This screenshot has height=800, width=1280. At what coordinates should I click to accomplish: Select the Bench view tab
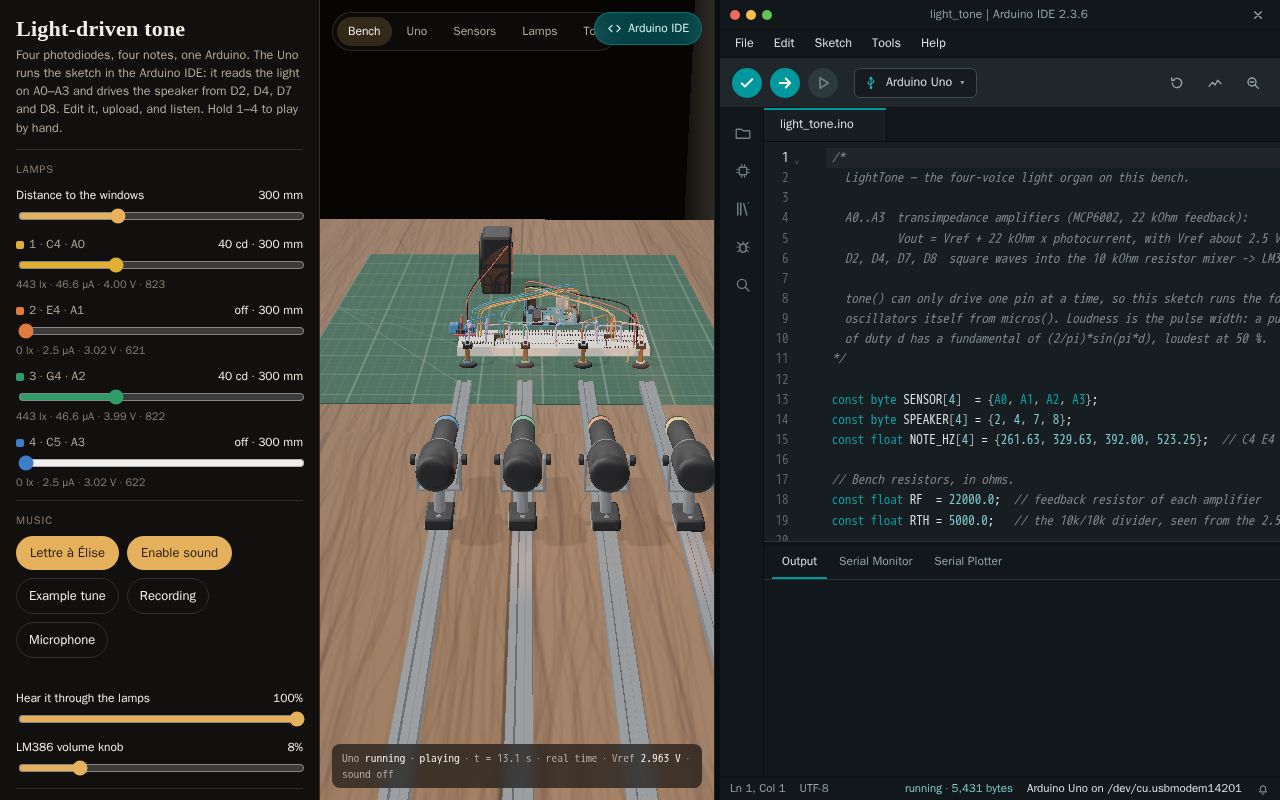[364, 31]
